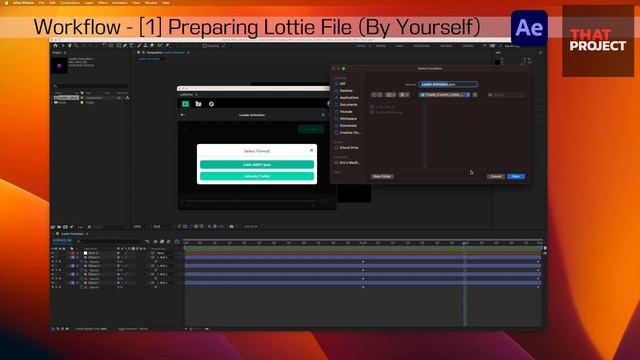Viewport: 640px width, 360px height.
Task: Click the Interpret Footage icon in Project panel
Action: [53, 227]
